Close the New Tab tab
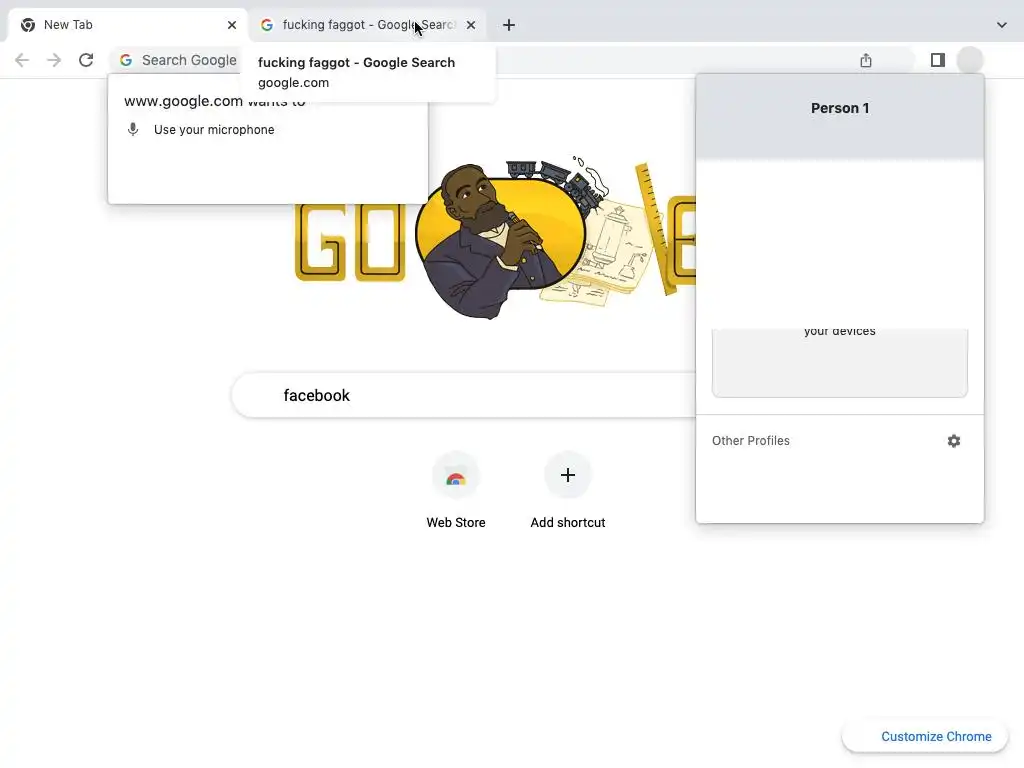Screen dimensions: 1024x768 point(232,25)
